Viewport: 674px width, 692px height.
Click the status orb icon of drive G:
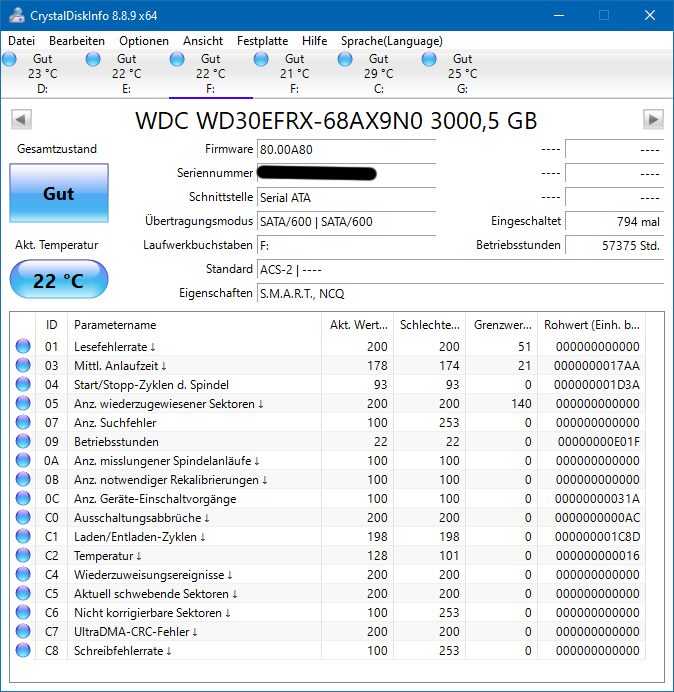(429, 59)
